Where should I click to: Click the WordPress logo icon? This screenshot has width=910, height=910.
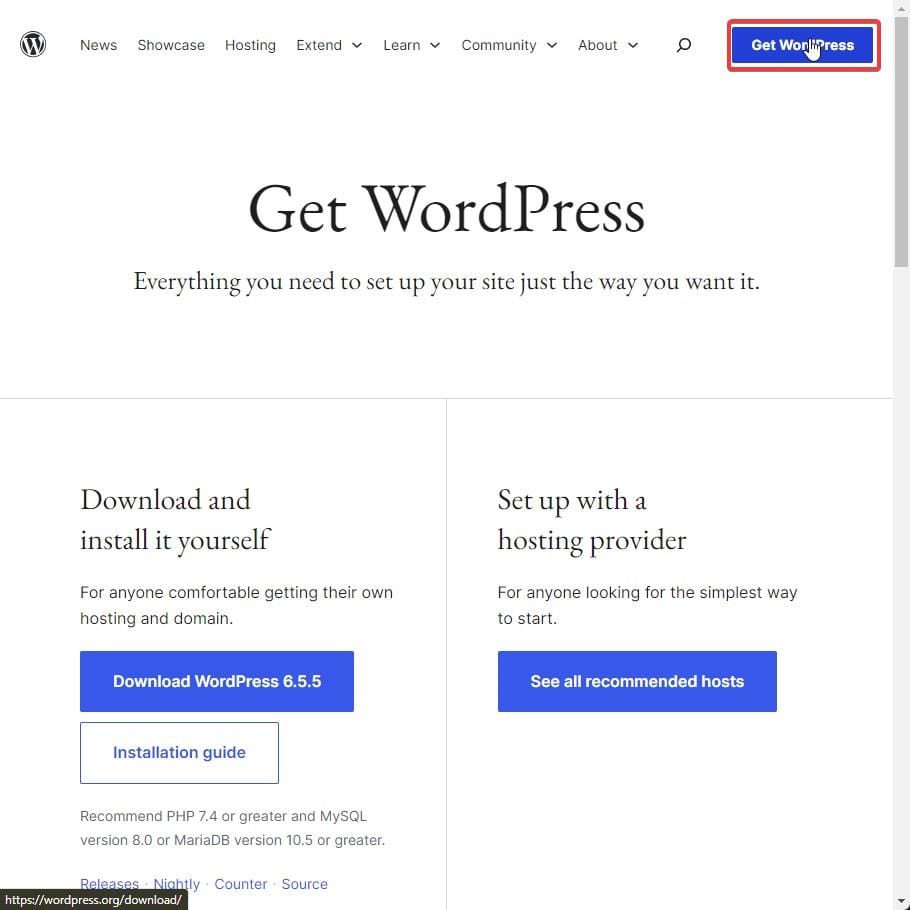[x=33, y=45]
